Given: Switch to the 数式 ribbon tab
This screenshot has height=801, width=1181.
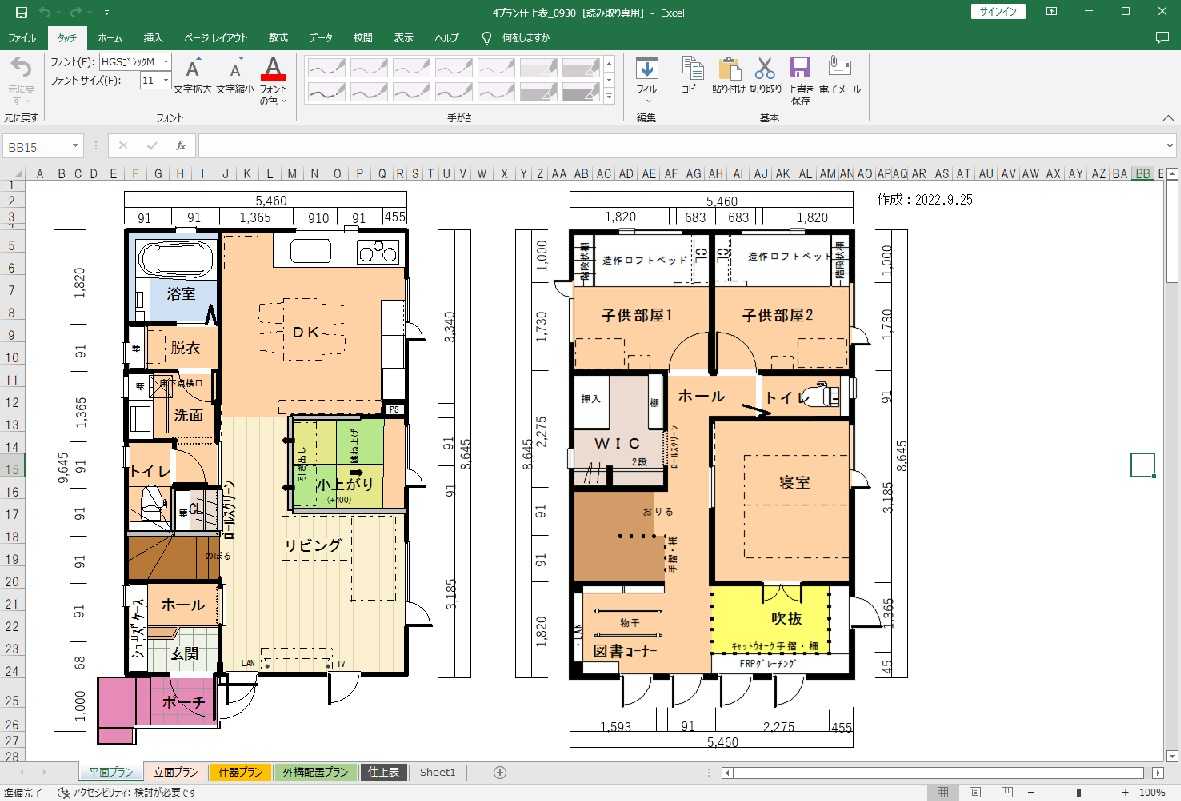Looking at the screenshot, I should (278, 37).
